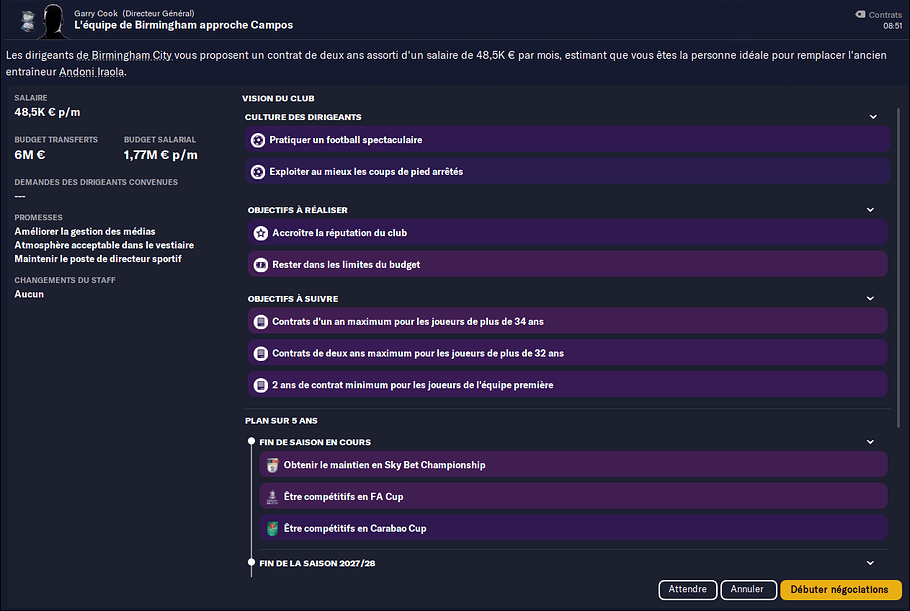Click money icon beside 'Rester dans les limites du budget'
The width and height of the screenshot is (910, 611).
[x=261, y=265]
